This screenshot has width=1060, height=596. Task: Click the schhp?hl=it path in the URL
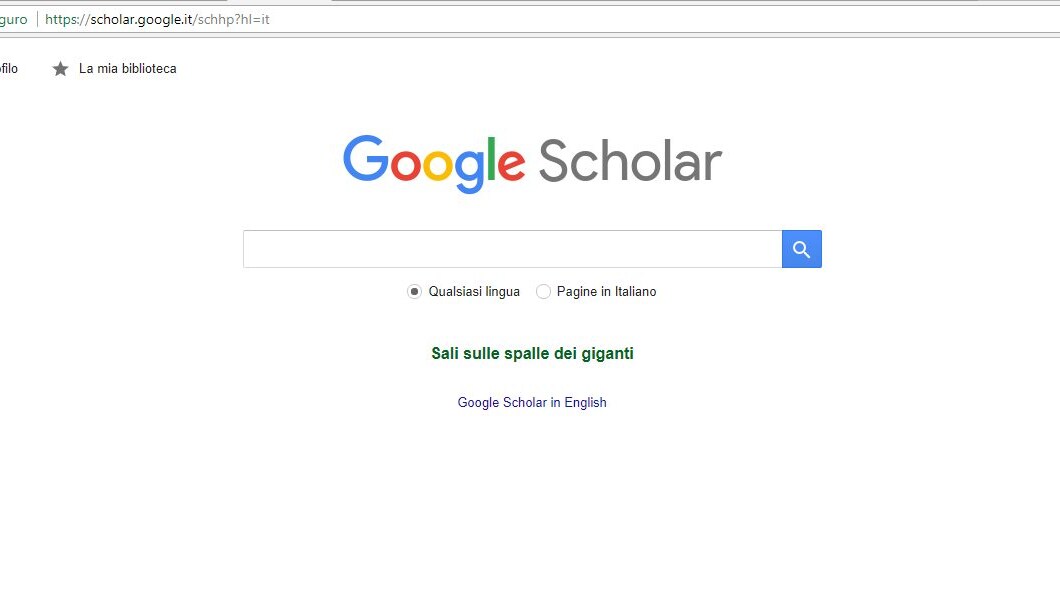(232, 20)
